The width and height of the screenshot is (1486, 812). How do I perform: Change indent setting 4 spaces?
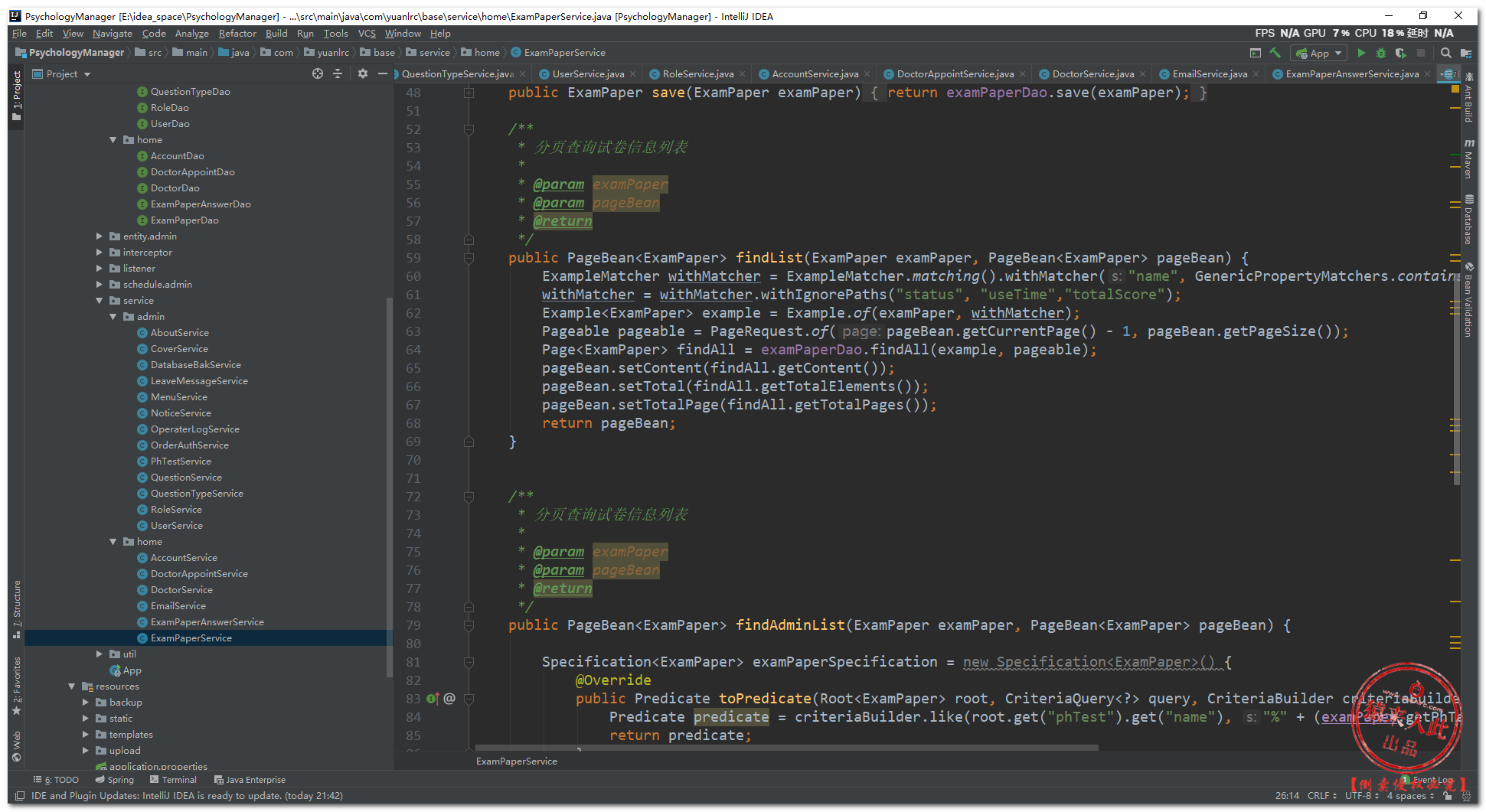coord(1410,796)
